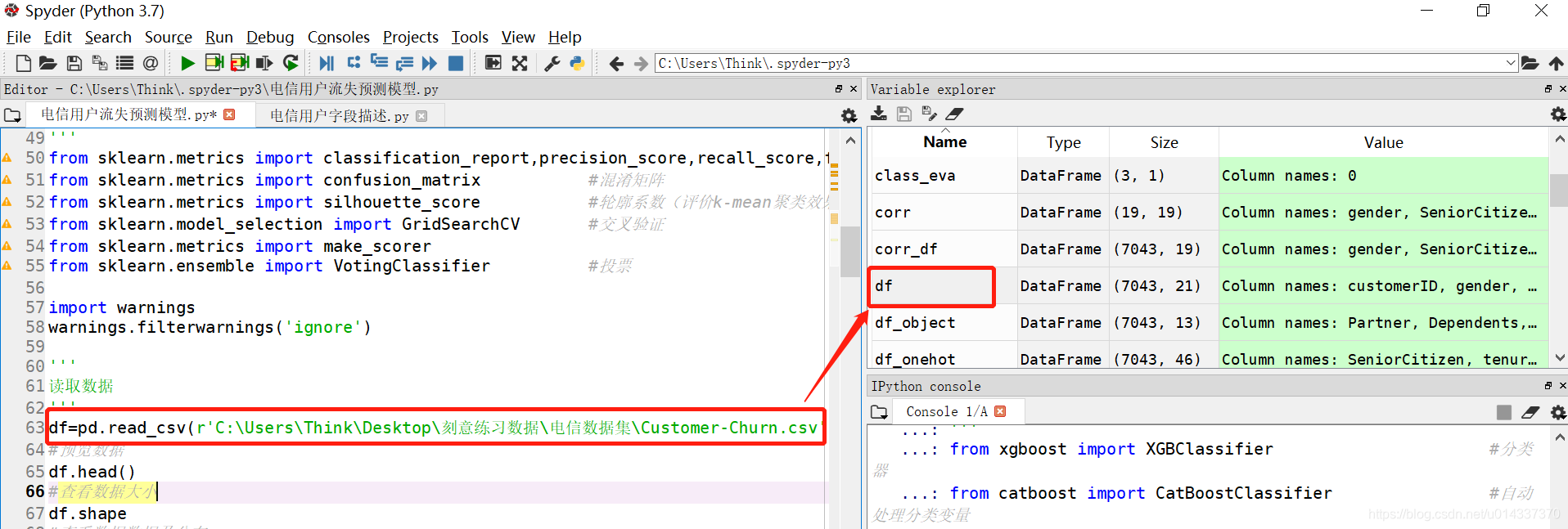Close the Console 1/A tab
This screenshot has width=1568, height=529.
click(1000, 411)
